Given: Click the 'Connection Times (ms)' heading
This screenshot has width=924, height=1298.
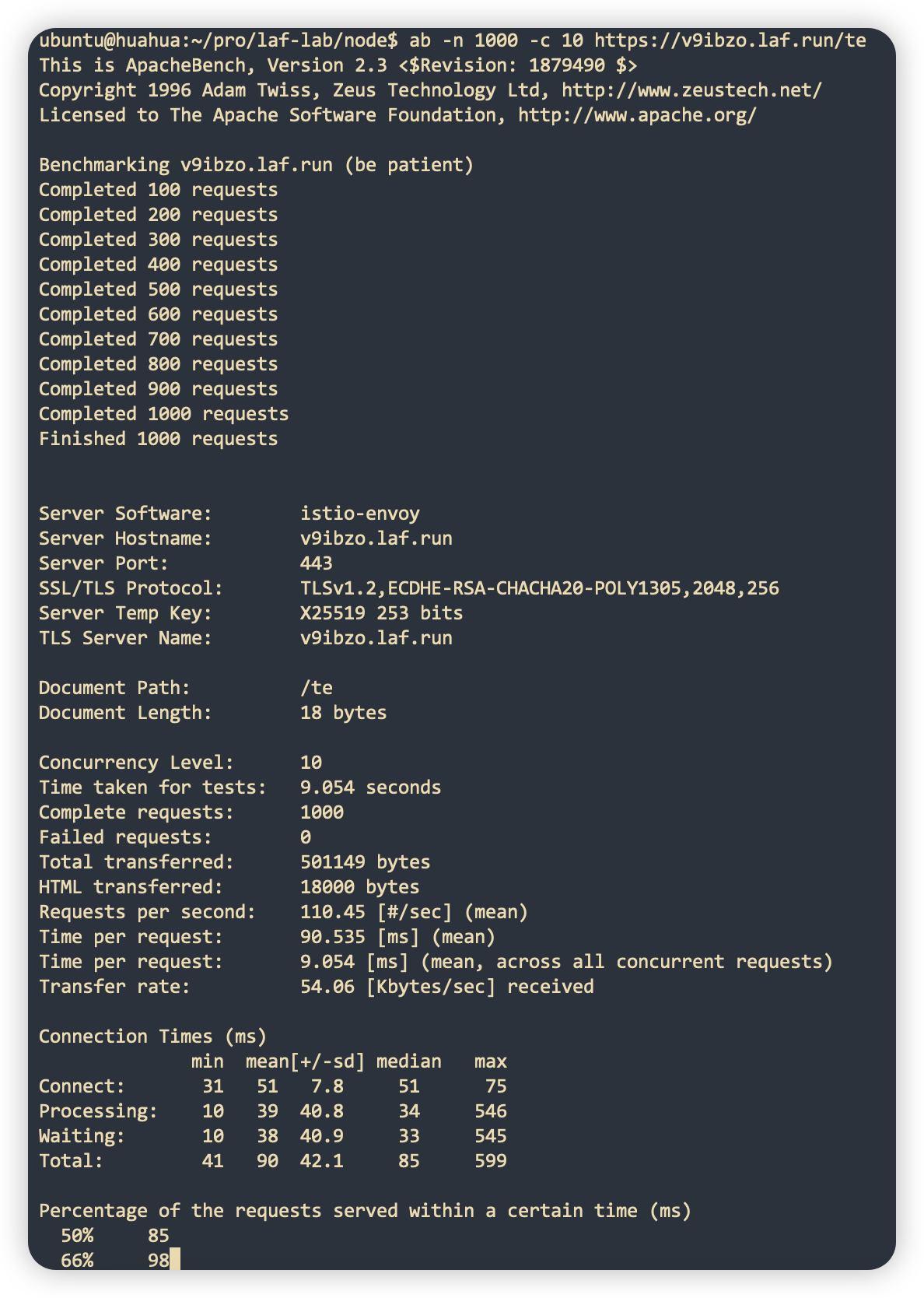Looking at the screenshot, I should (x=152, y=1037).
